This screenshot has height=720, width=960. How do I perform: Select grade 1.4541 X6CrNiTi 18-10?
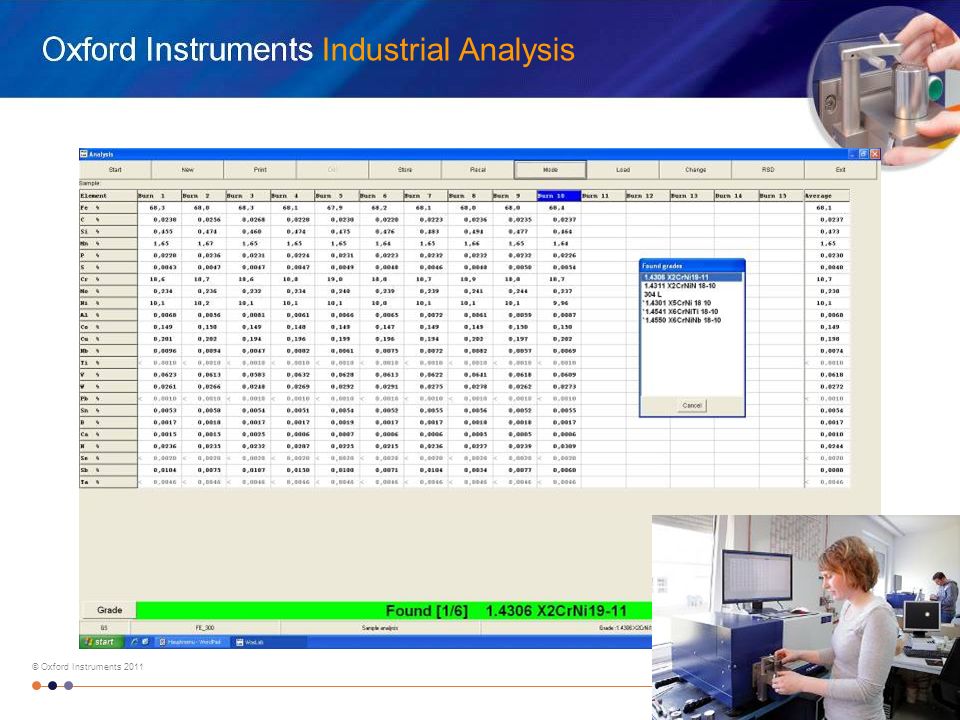pyautogui.click(x=680, y=312)
